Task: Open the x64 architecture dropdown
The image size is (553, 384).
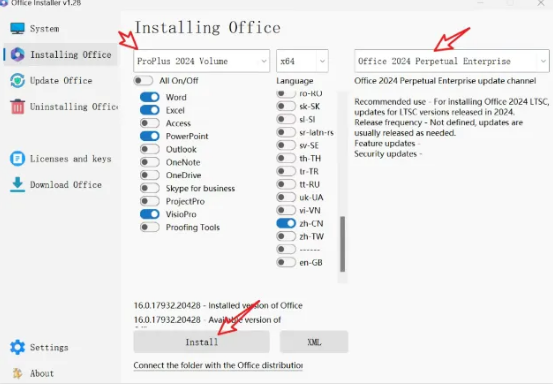Action: 302,61
